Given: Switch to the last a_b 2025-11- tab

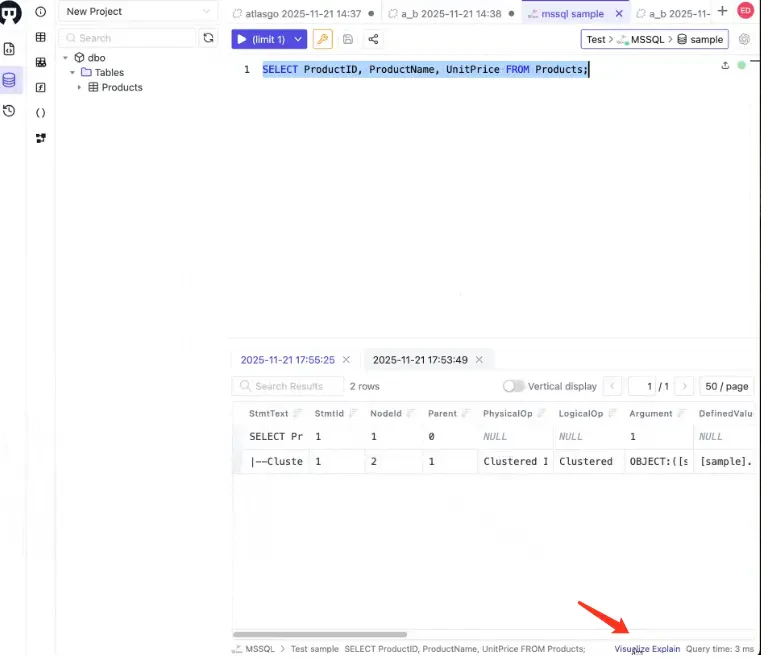Looking at the screenshot, I should pyautogui.click(x=675, y=14).
